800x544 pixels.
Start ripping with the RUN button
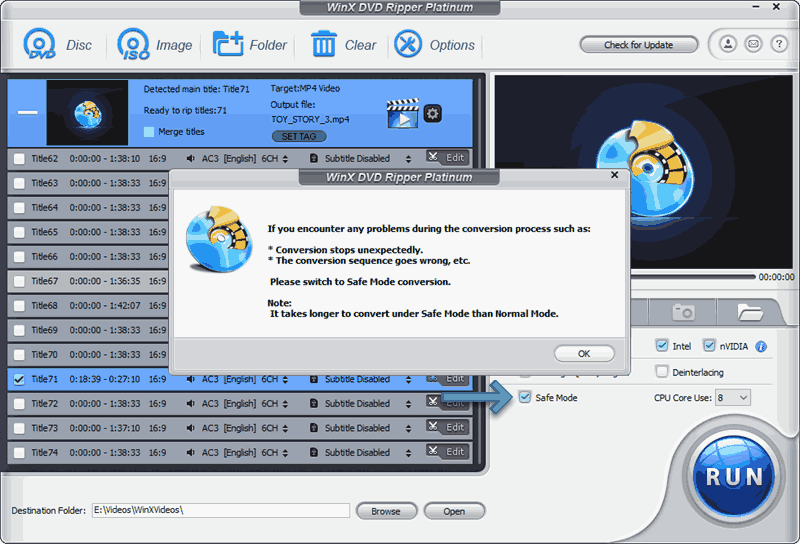tap(734, 477)
